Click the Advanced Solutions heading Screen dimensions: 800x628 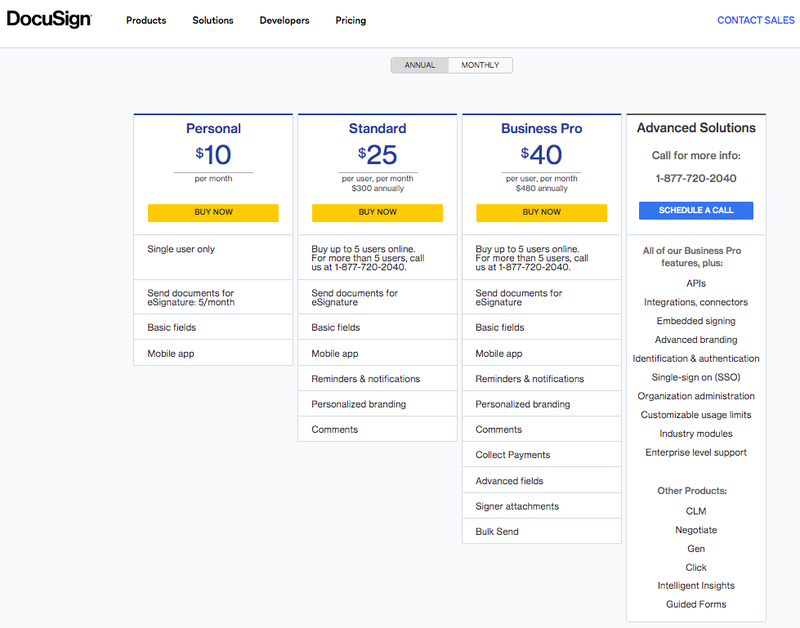pyautogui.click(x=696, y=128)
